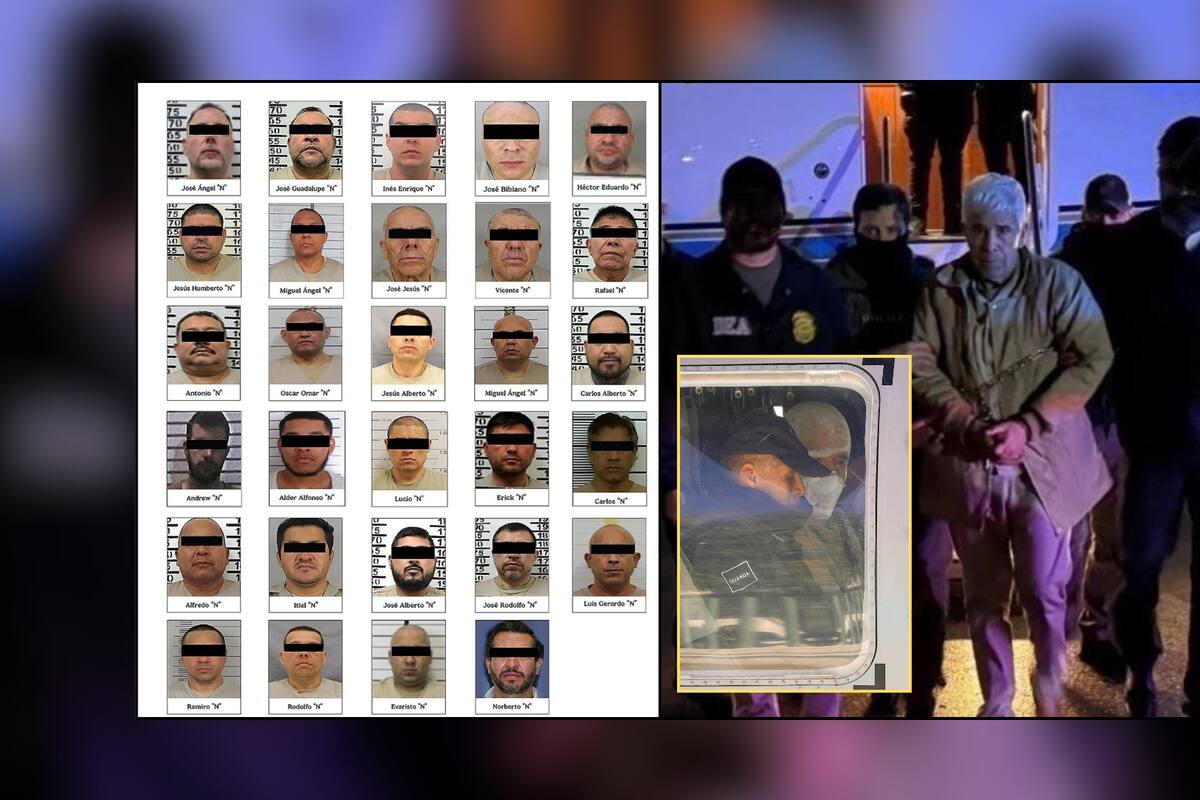
Task: Click the yellow-bordered airplane window inset photo
Action: coord(793,523)
